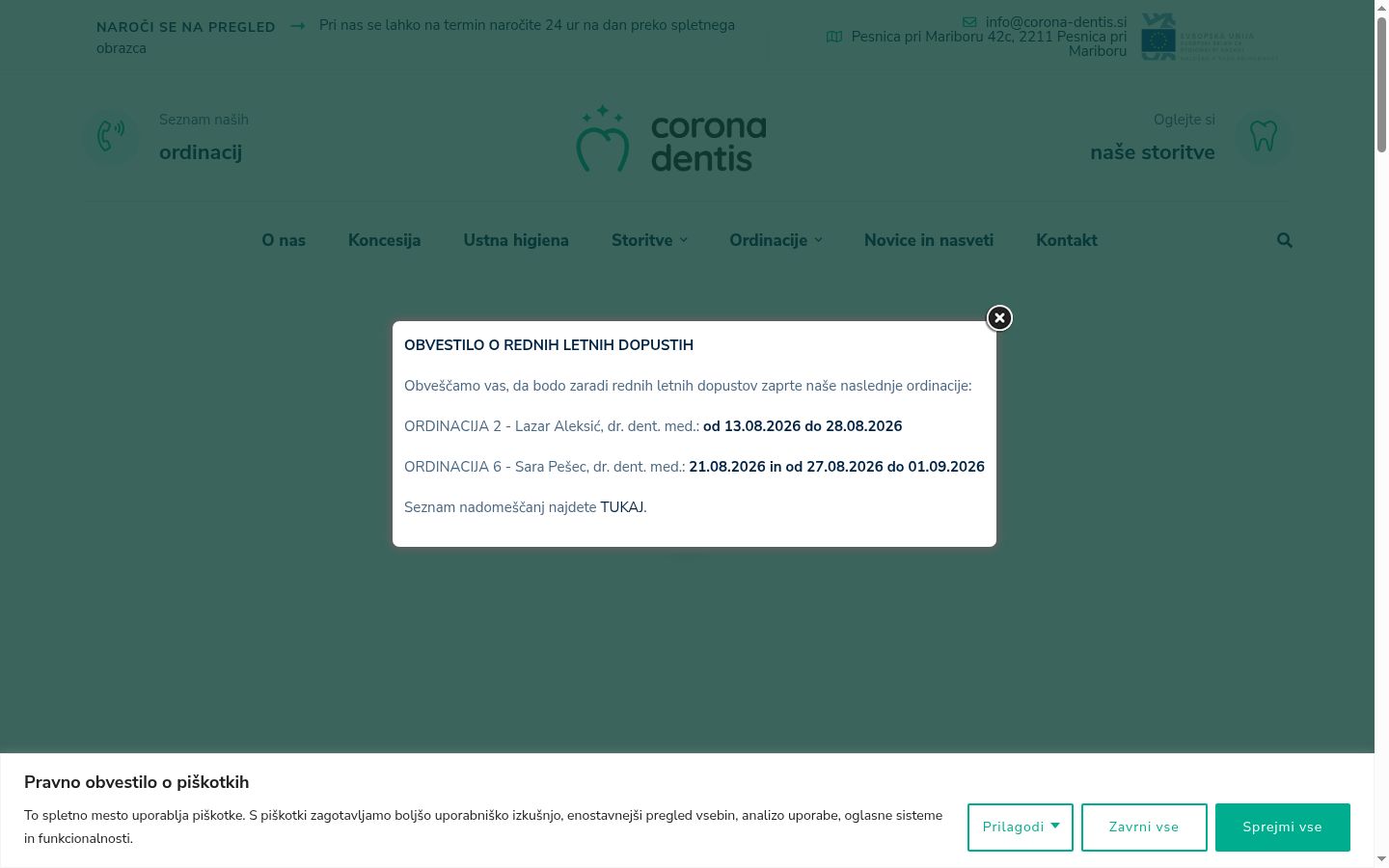Click the phone icon beside ordinacij

tap(111, 136)
